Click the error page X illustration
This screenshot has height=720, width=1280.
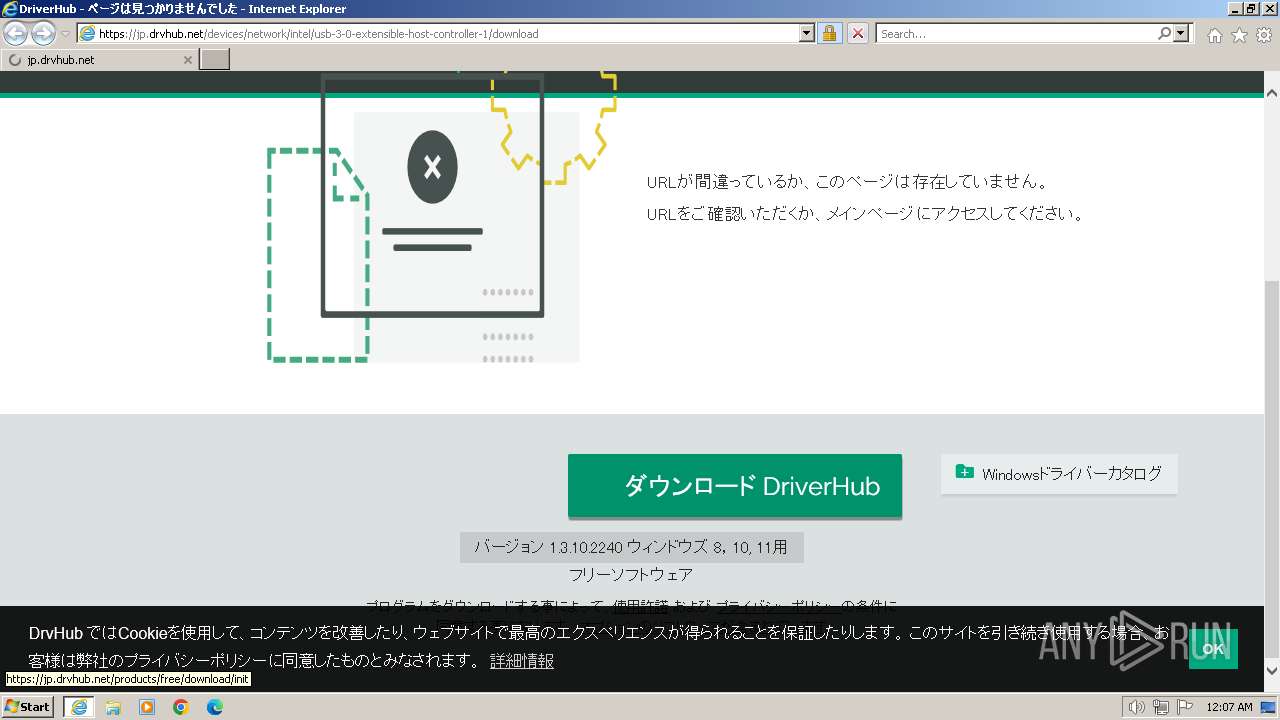click(433, 167)
